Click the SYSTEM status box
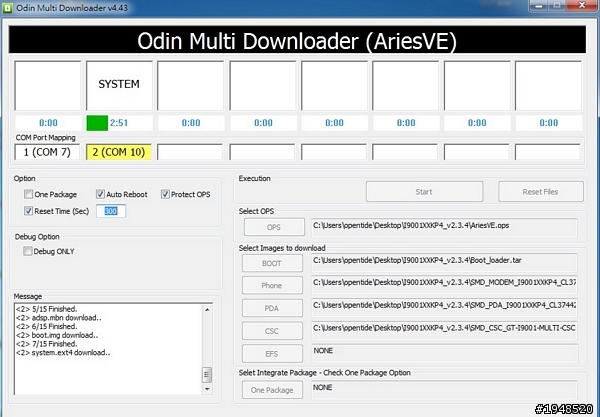This screenshot has width=600, height=417. 119,86
